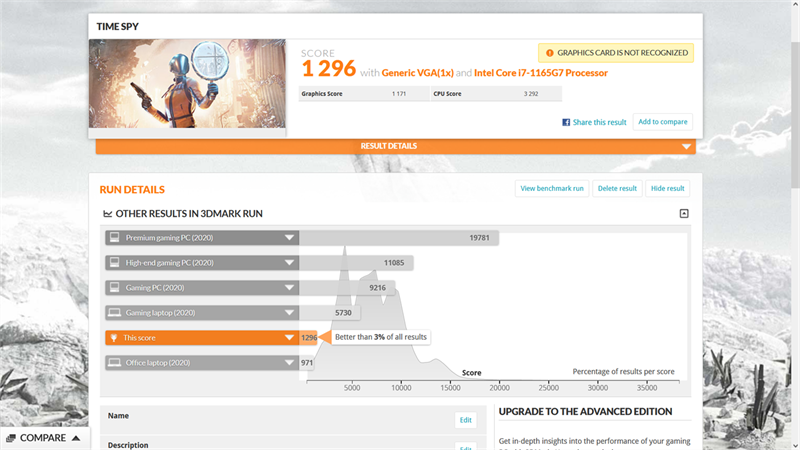This screenshot has height=450, width=800.
Task: Click the Better than 3% of all results tooltip
Action: [381, 337]
